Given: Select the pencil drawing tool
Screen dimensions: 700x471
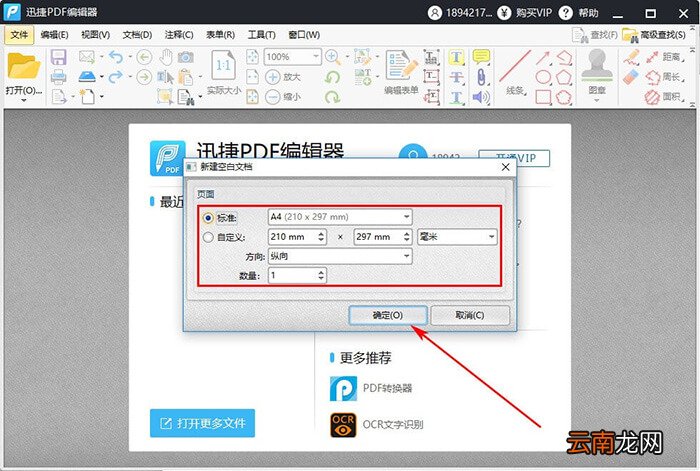Looking at the screenshot, I should tap(631, 57).
